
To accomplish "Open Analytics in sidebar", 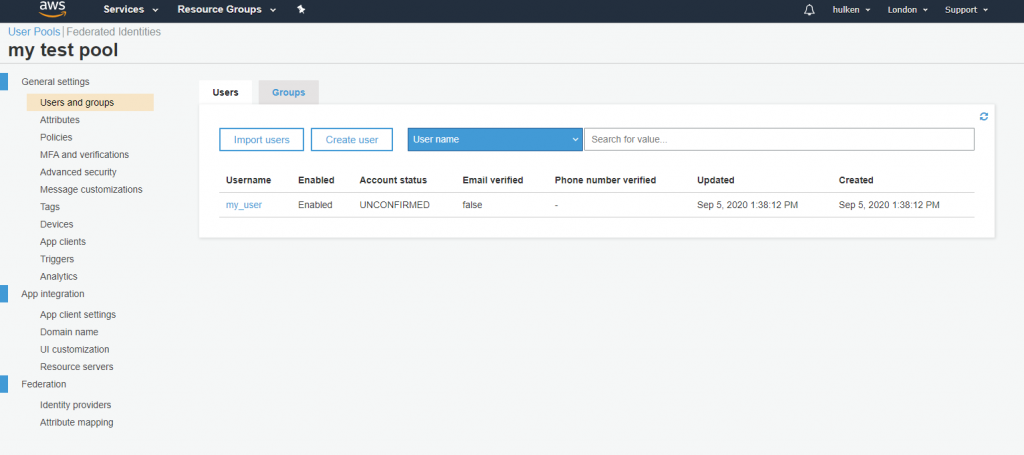I will (x=59, y=277).
